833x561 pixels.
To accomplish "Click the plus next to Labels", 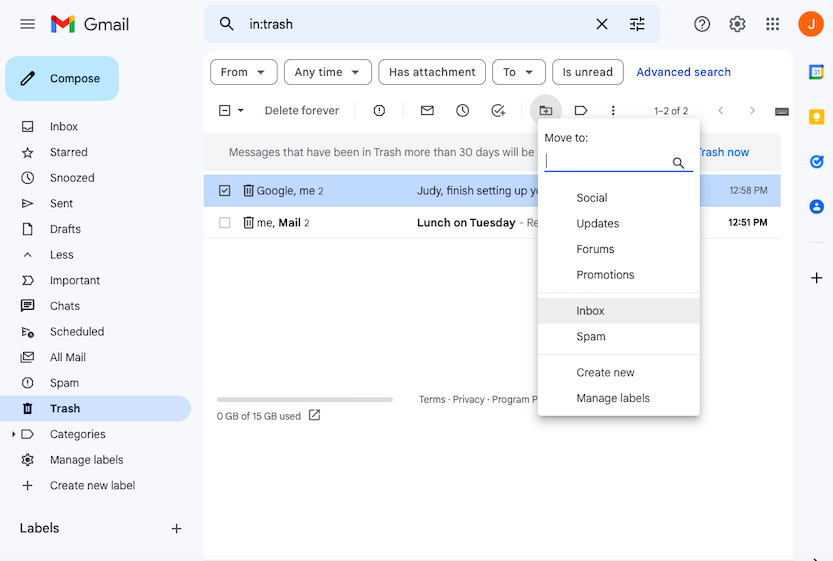I will [x=176, y=529].
